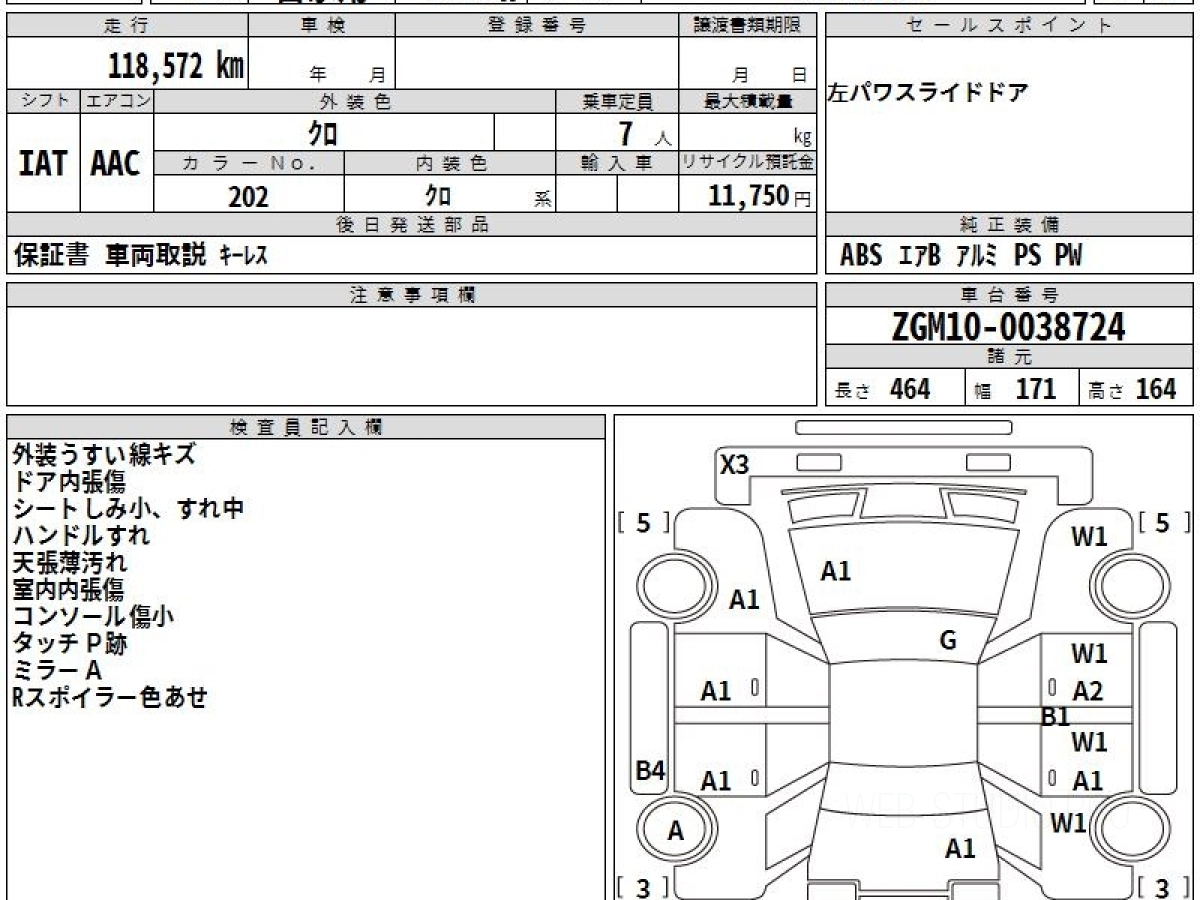Viewport: 1200px width, 900px height.
Task: Click the note 天張薄汚れ
Action: pyautogui.click(x=70, y=562)
